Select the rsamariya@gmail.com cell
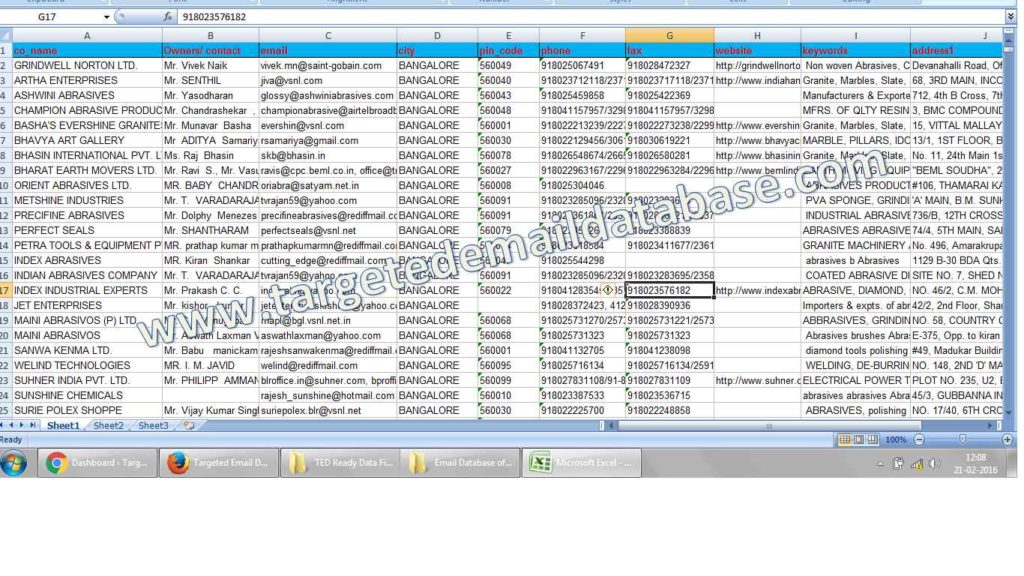This screenshot has height=576, width=1024. tap(328, 140)
